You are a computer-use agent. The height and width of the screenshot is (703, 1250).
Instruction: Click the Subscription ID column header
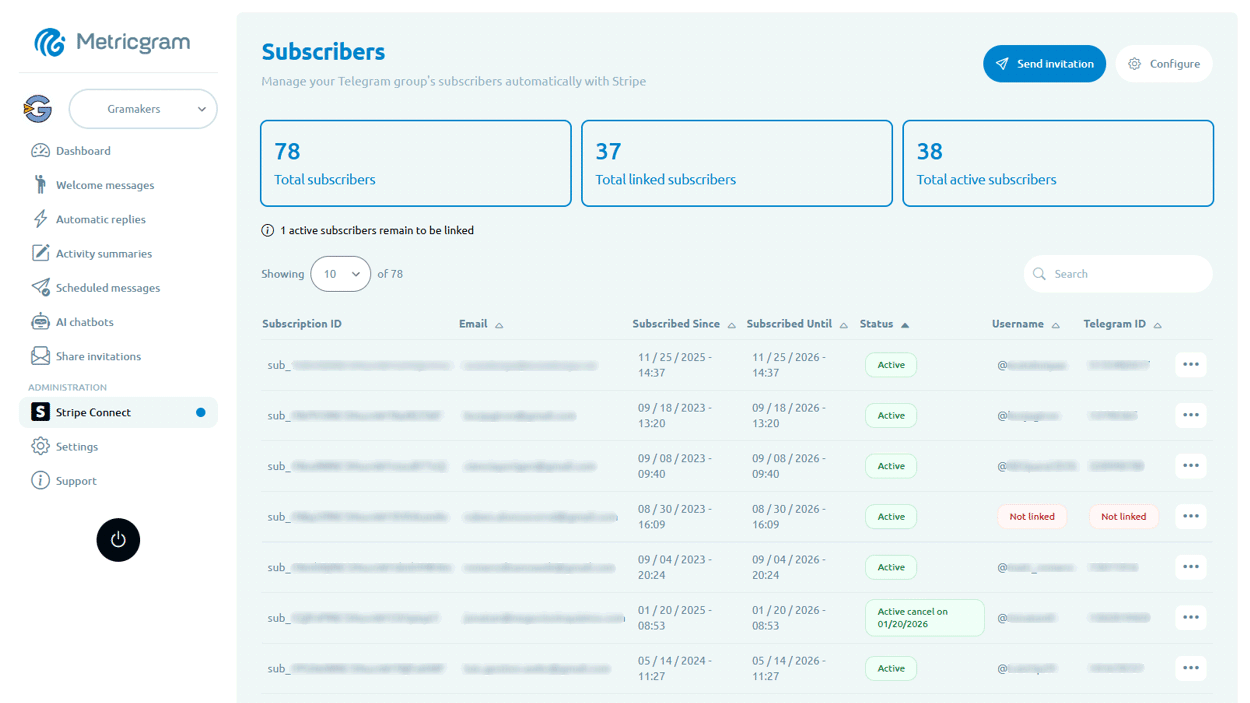pyautogui.click(x=302, y=324)
